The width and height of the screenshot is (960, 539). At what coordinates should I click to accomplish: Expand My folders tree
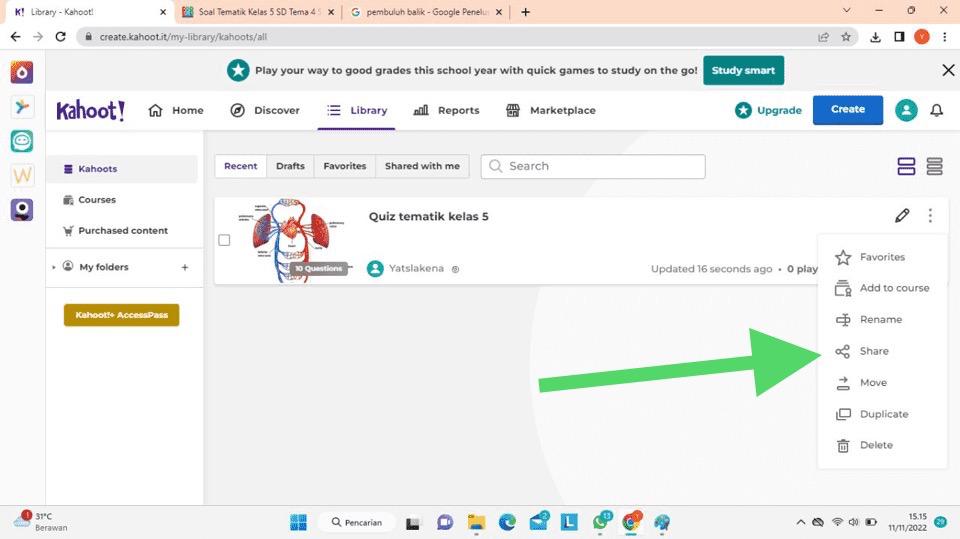[x=54, y=267]
